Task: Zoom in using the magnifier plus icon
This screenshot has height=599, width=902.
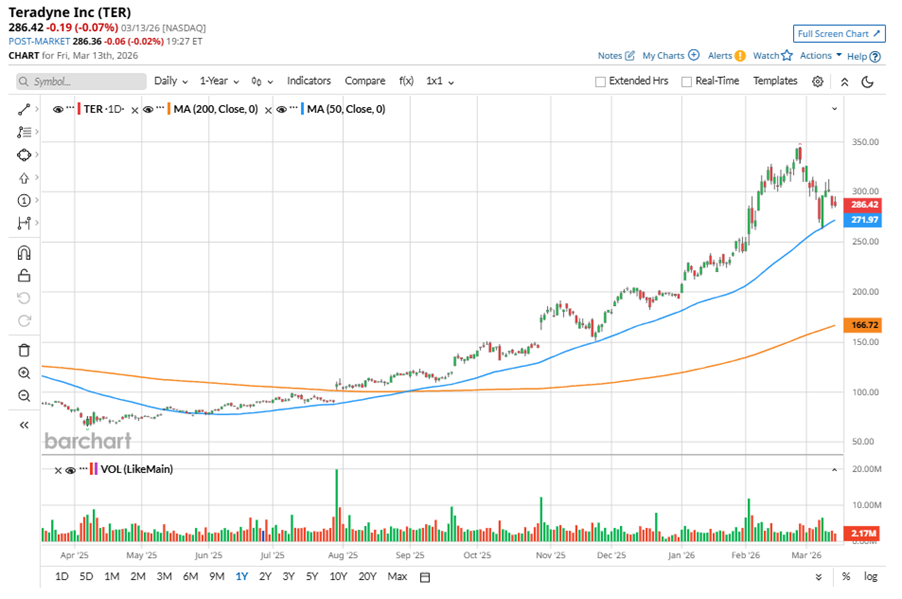Action: tap(24, 373)
